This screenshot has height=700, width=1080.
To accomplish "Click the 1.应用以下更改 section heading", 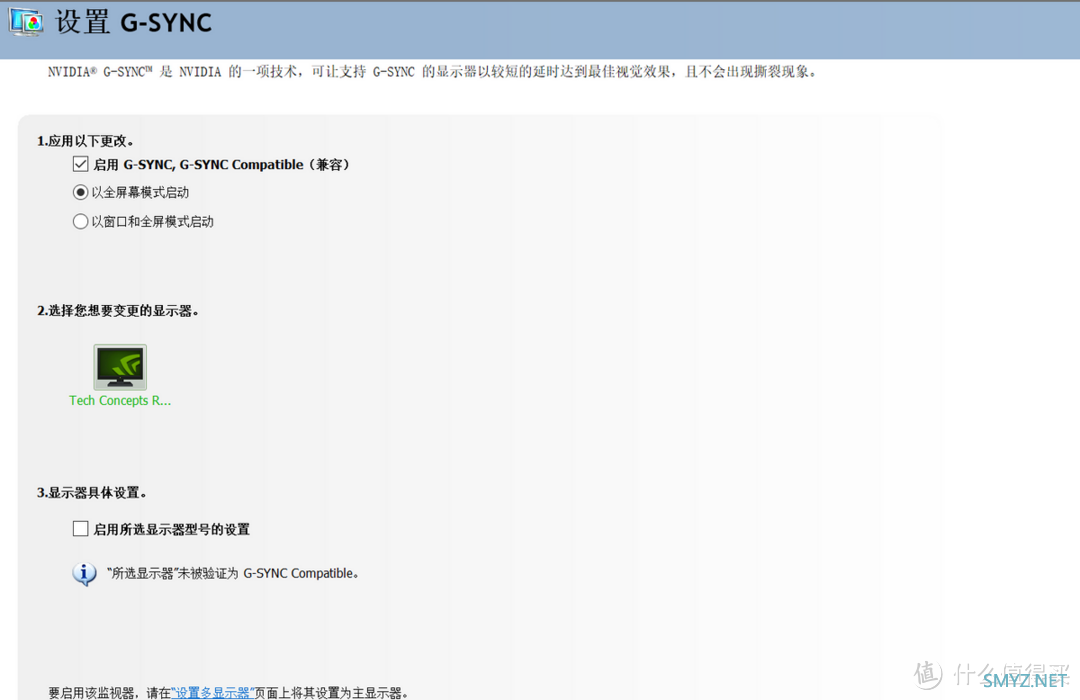I will tap(85, 141).
